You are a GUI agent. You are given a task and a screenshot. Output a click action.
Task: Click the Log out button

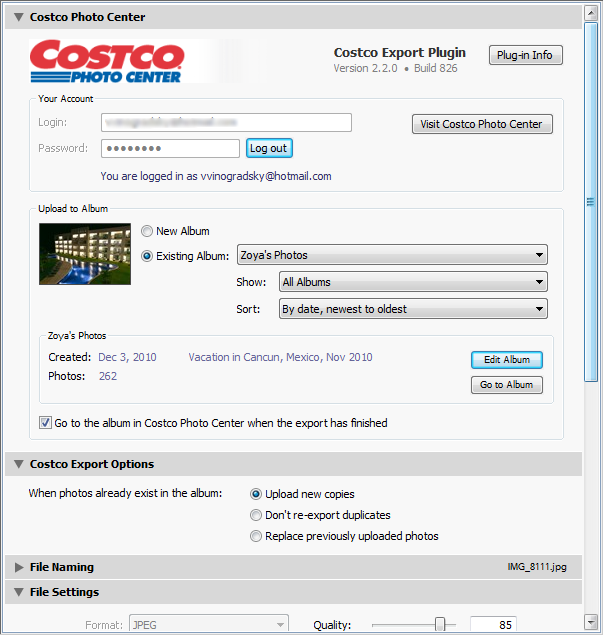[269, 148]
